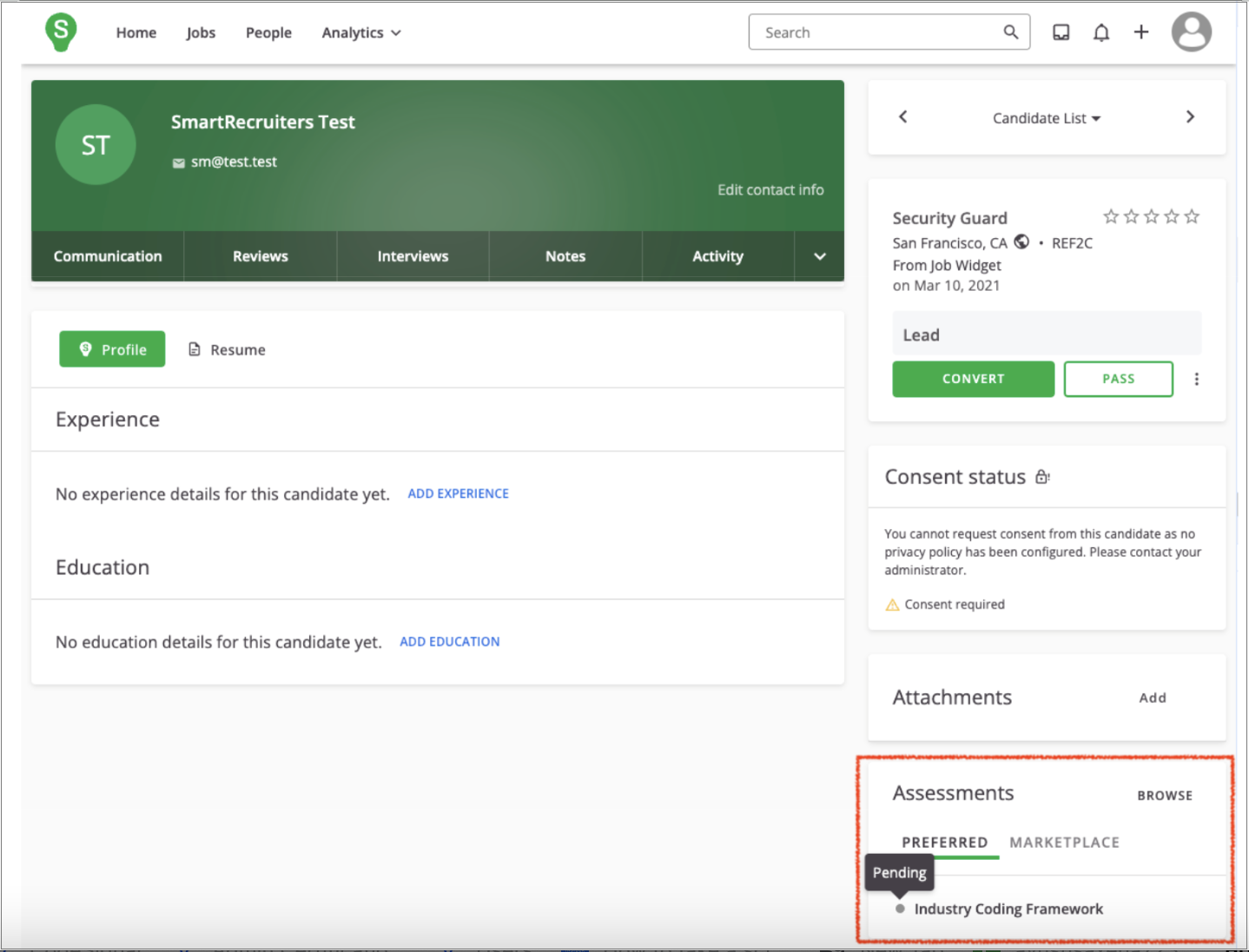Image resolution: width=1249 pixels, height=952 pixels.
Task: Open the Jobs menu
Action: 201,32
